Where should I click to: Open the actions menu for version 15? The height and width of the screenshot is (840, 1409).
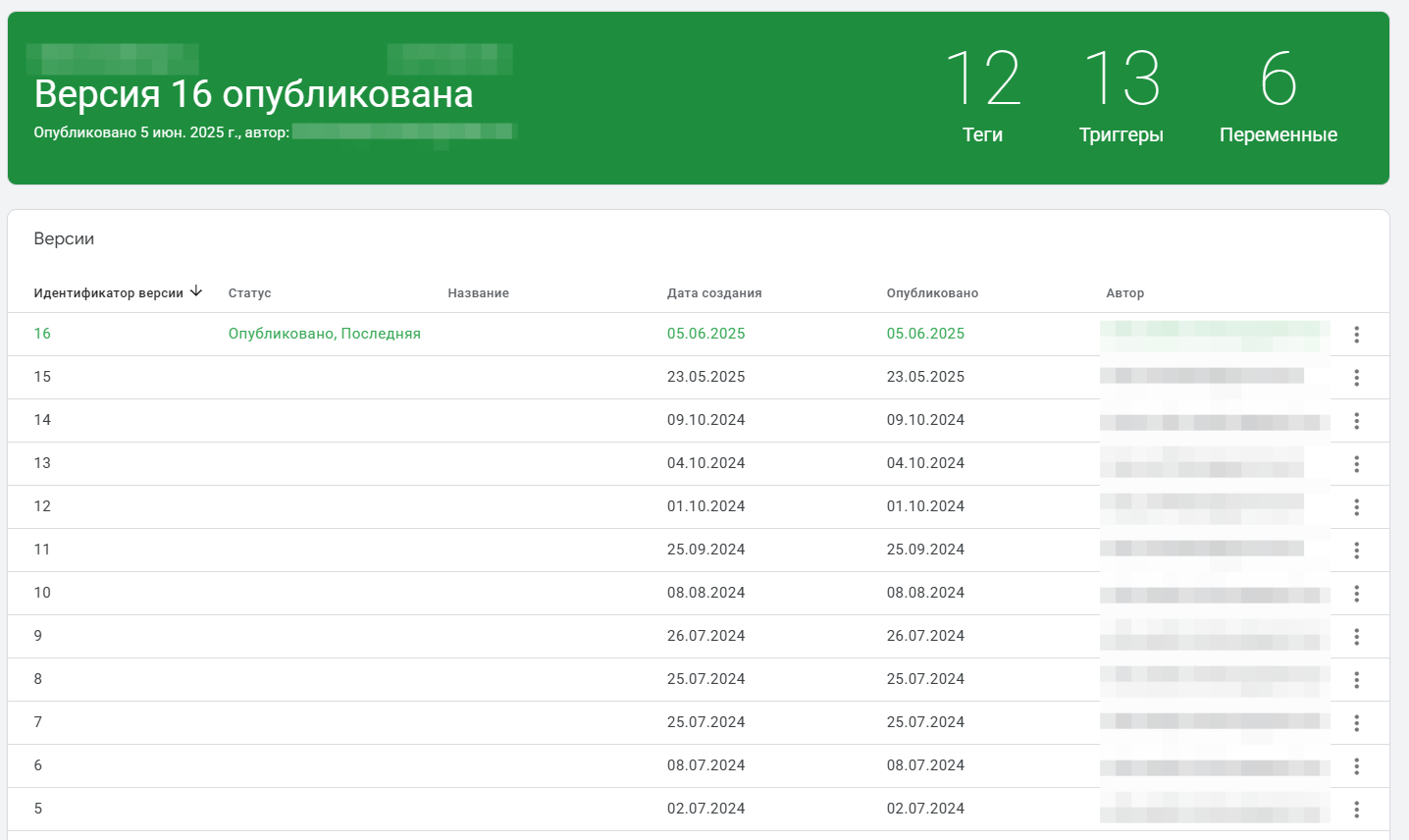(x=1357, y=377)
